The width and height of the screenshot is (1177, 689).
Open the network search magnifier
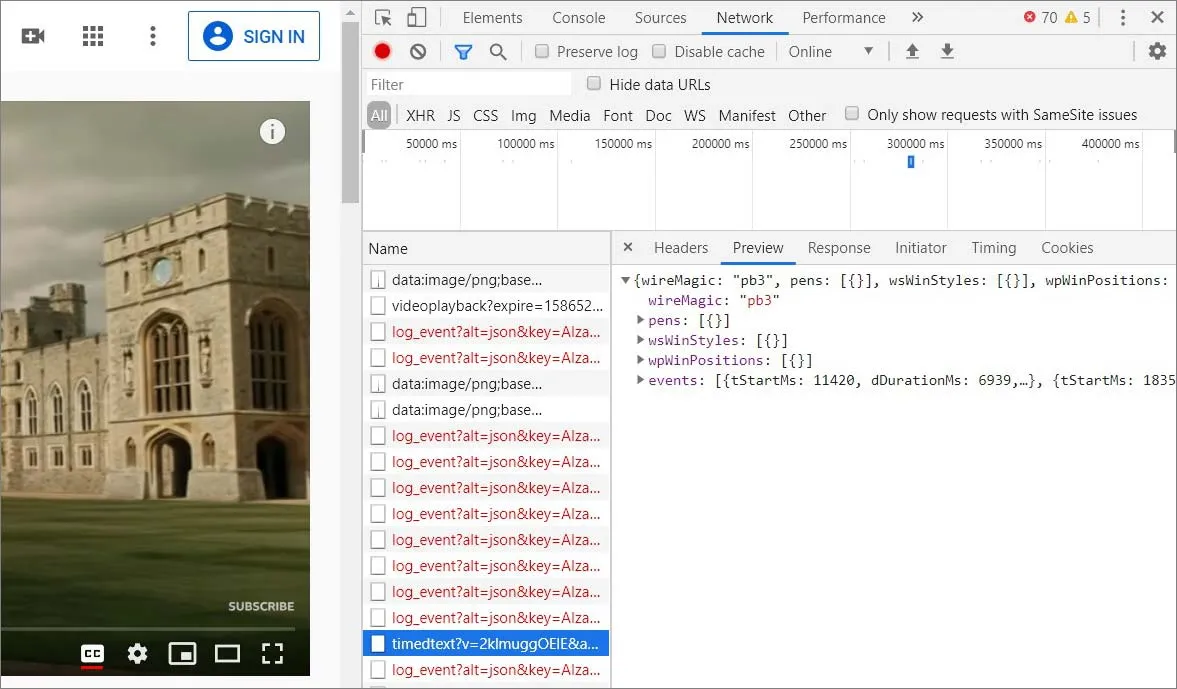point(496,51)
